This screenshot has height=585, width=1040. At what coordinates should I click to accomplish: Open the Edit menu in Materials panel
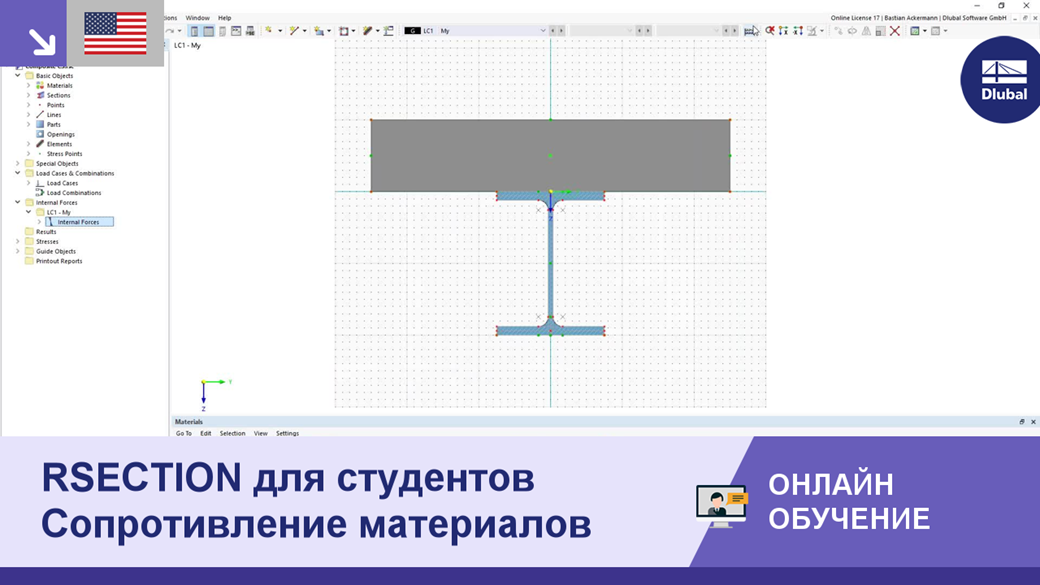tap(206, 433)
